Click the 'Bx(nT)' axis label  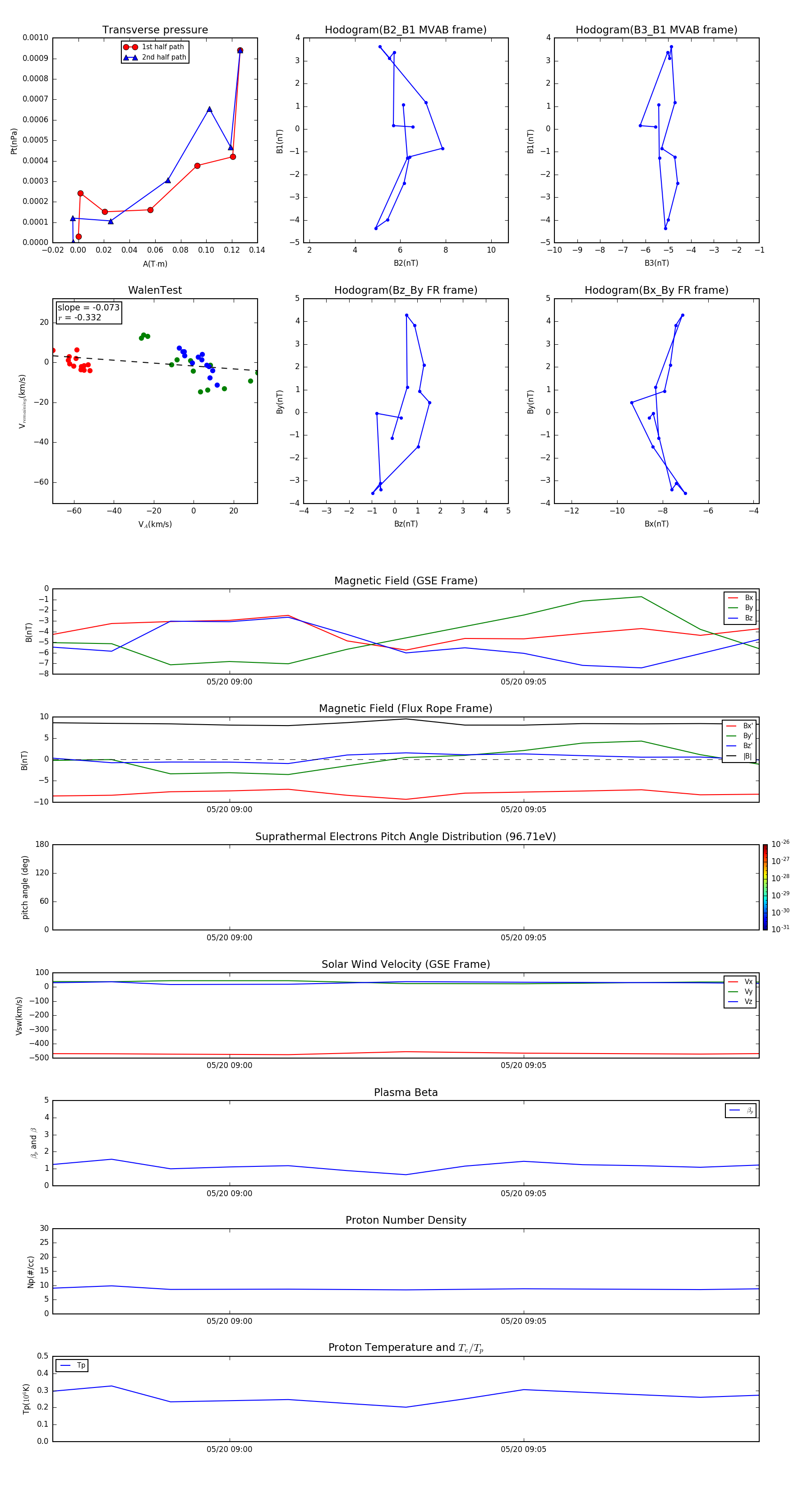[x=656, y=524]
